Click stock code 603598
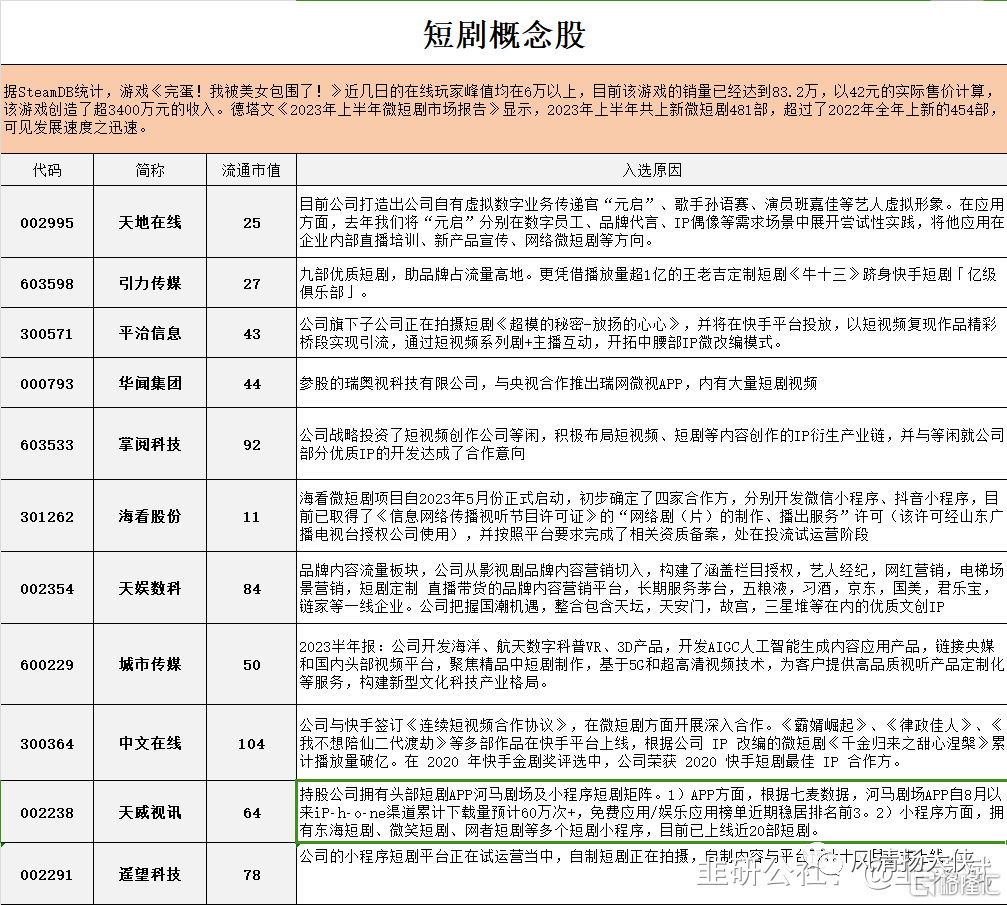 point(47,283)
